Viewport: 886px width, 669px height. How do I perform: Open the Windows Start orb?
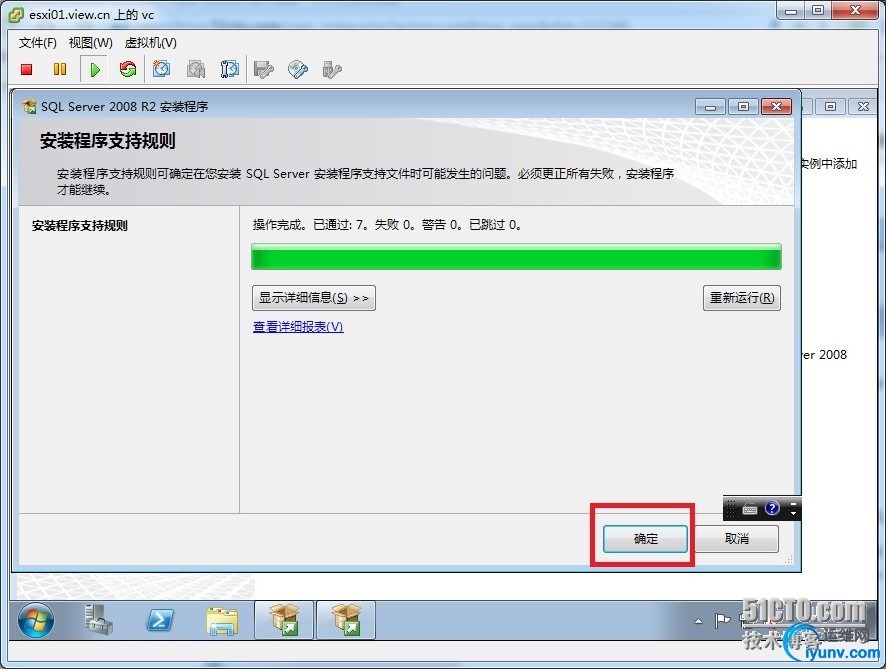pos(36,620)
